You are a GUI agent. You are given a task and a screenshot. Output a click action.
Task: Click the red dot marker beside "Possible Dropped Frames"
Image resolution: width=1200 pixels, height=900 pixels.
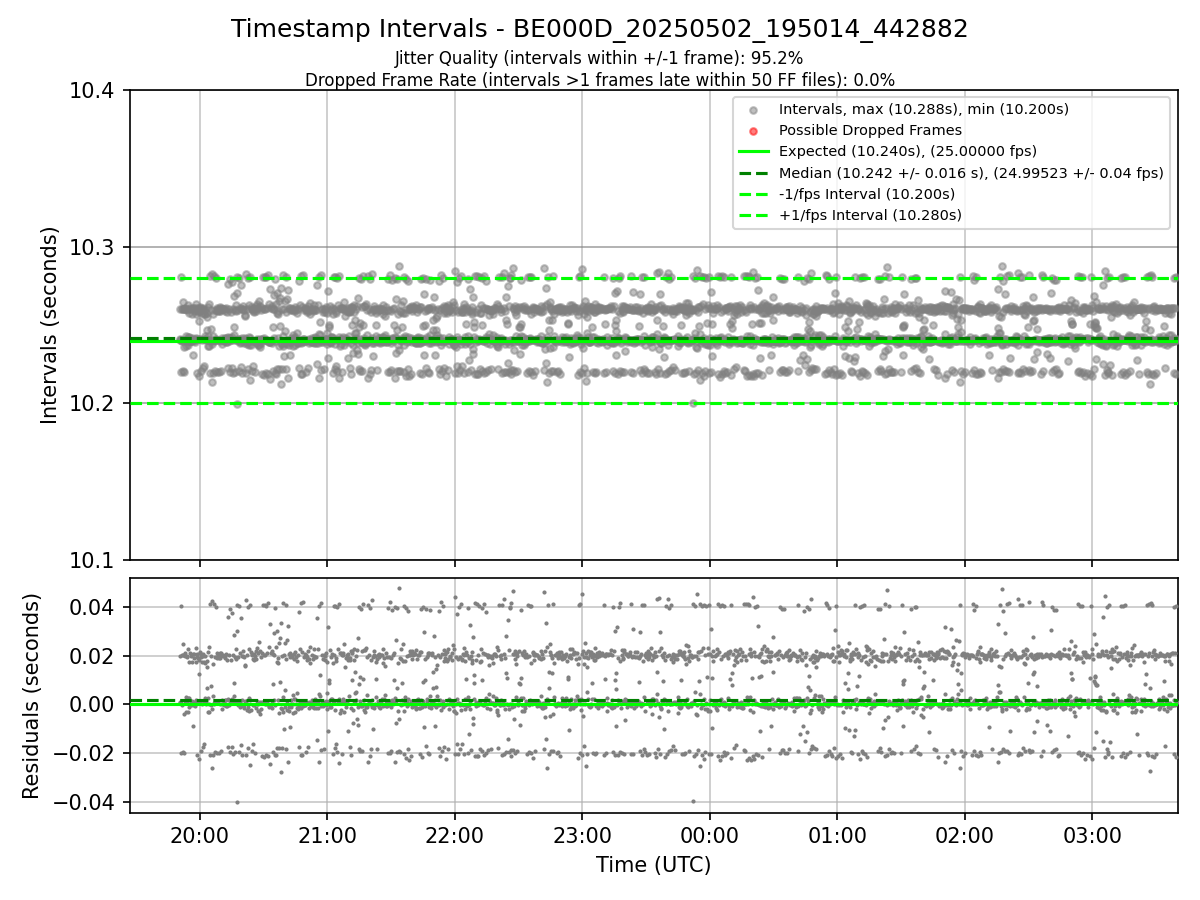coord(754,131)
